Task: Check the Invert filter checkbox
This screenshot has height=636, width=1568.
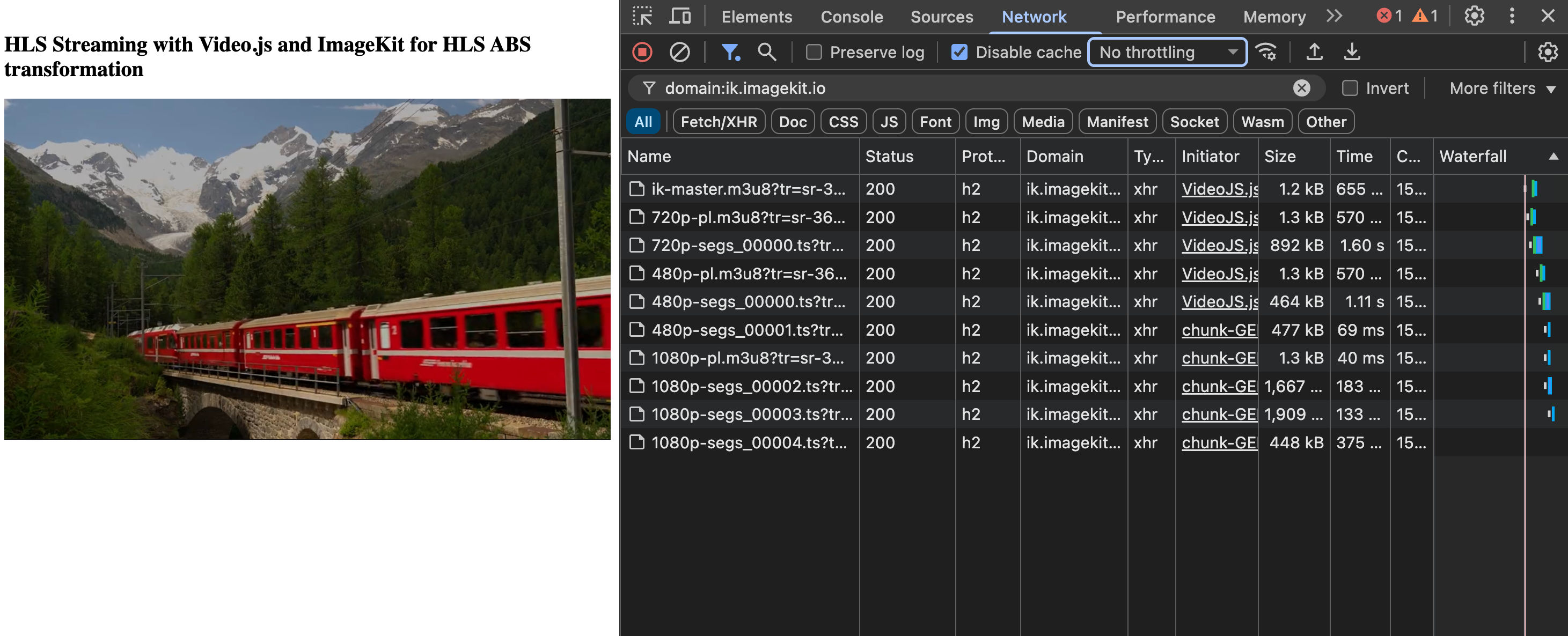Action: [1350, 89]
